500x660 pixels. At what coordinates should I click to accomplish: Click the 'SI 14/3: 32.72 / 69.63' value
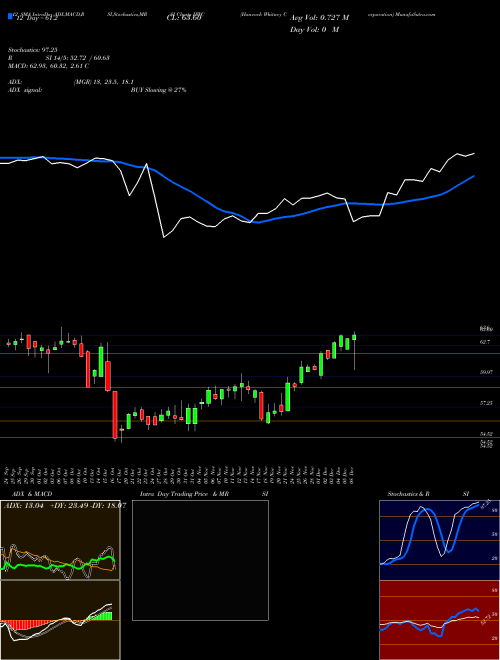[78, 58]
